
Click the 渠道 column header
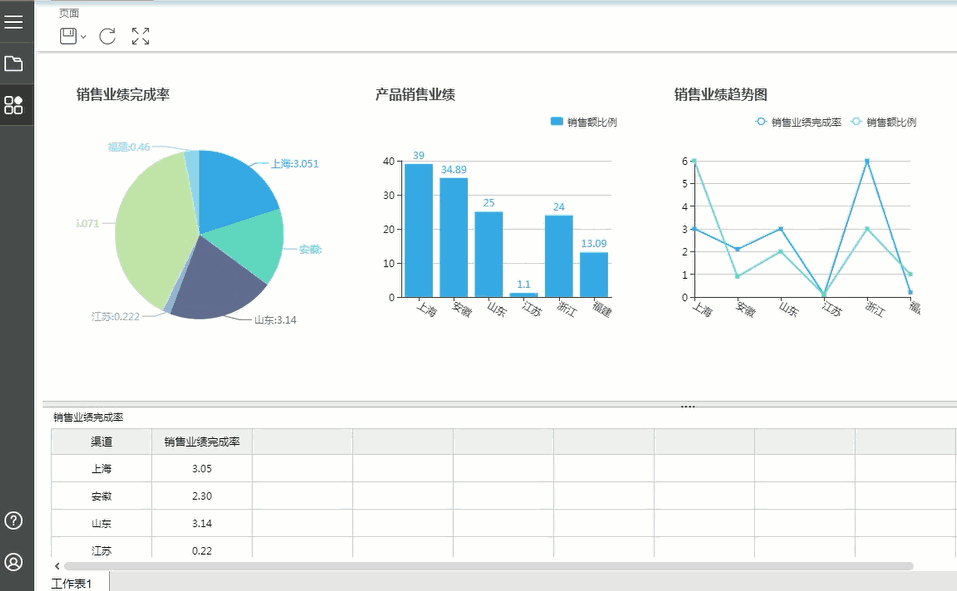(101, 441)
